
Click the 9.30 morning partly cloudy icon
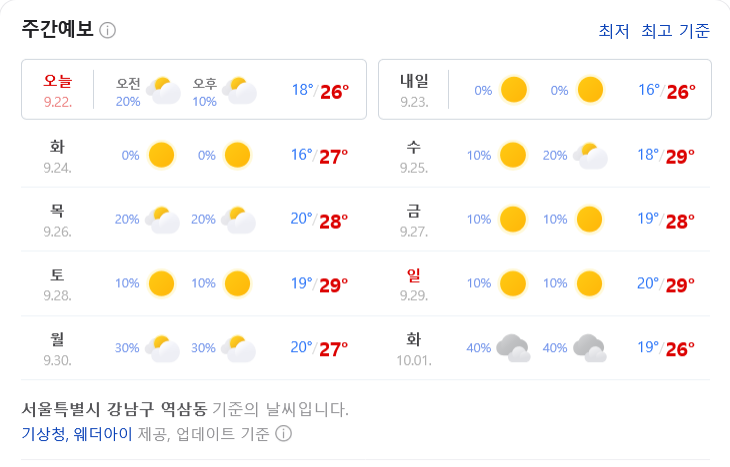[x=162, y=349]
